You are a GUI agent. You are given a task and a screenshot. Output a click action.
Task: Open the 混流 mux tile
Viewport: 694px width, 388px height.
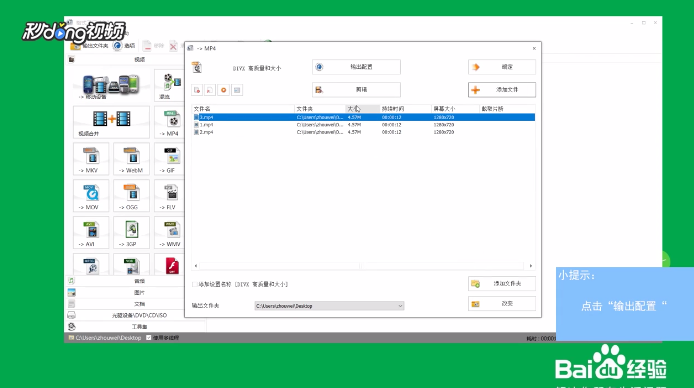[x=169, y=86]
